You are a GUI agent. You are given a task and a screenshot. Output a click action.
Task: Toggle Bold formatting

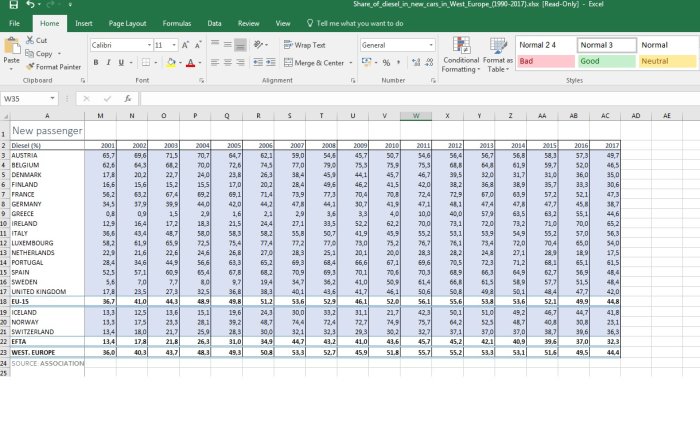[96, 63]
